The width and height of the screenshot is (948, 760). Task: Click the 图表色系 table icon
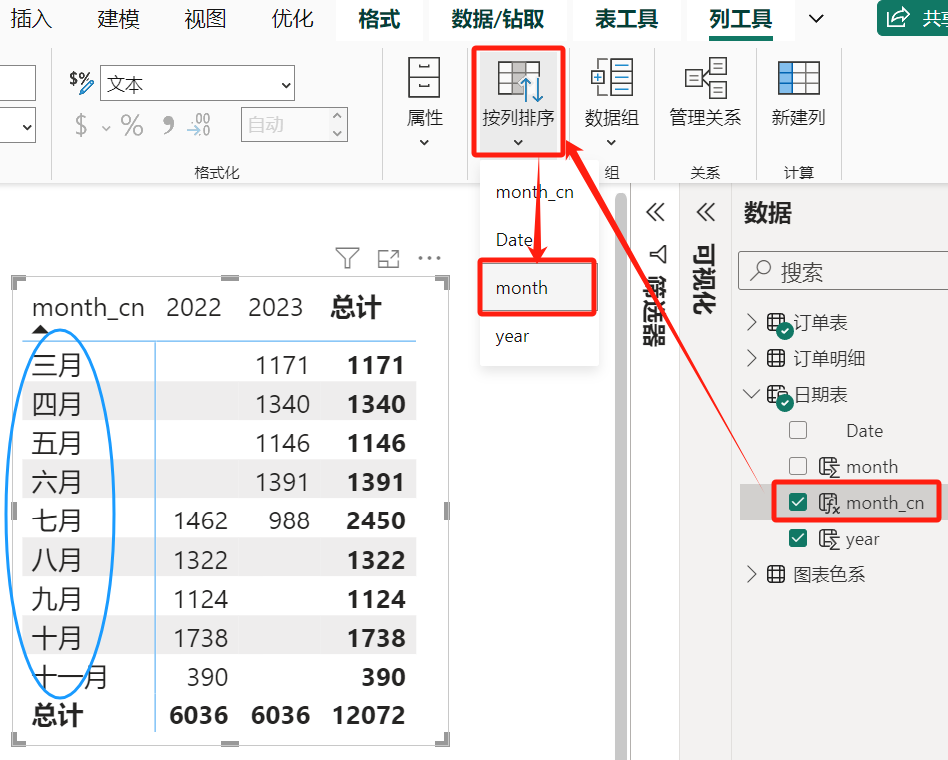tap(776, 574)
